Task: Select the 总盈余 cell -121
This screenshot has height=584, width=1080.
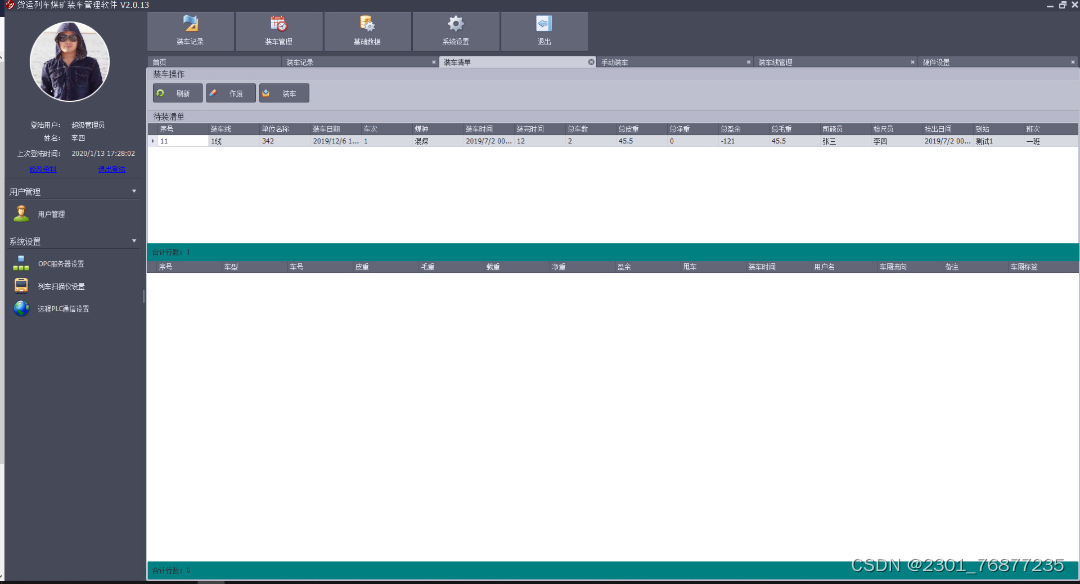Action: click(x=743, y=141)
